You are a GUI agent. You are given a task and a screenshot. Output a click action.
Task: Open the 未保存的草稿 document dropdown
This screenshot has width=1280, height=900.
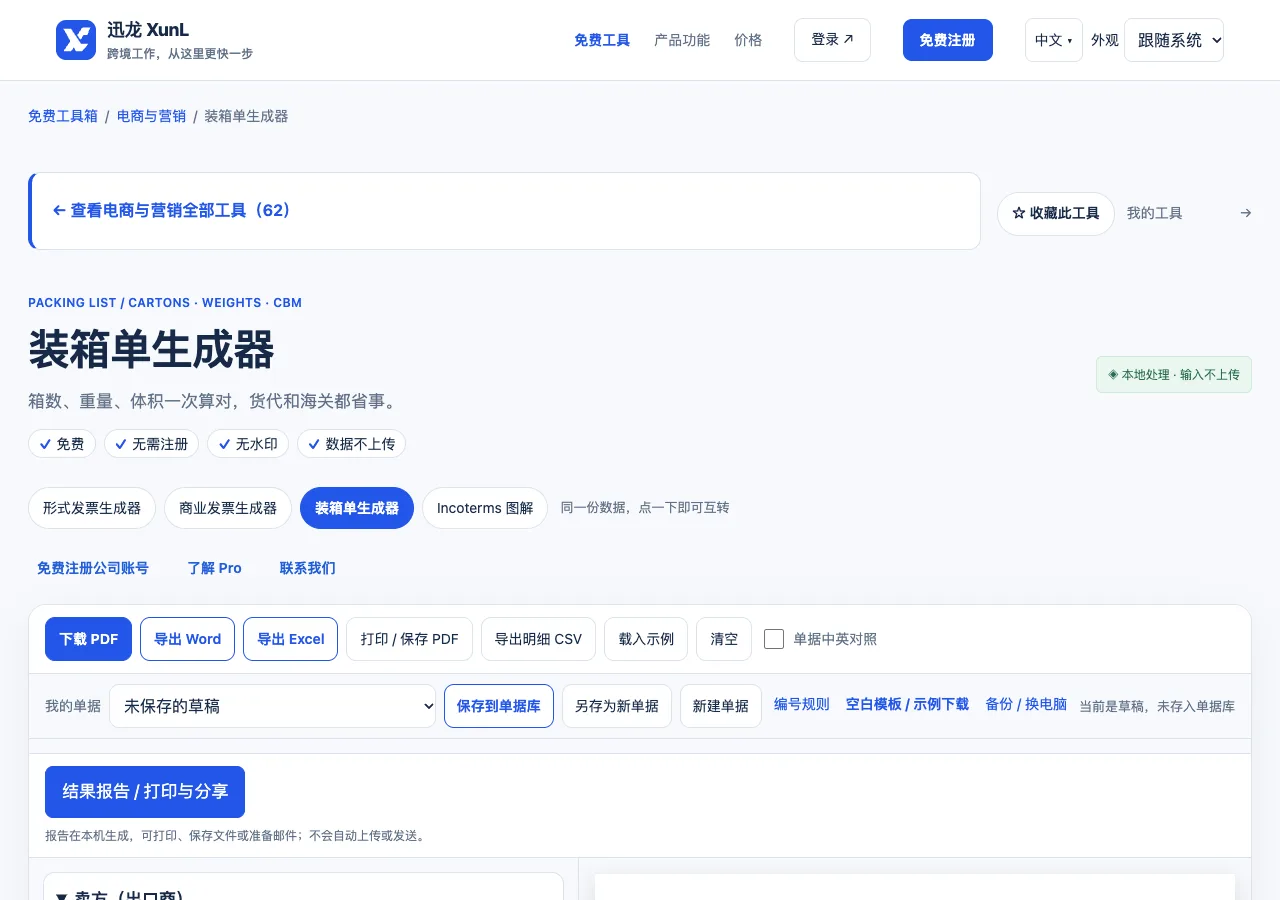272,706
